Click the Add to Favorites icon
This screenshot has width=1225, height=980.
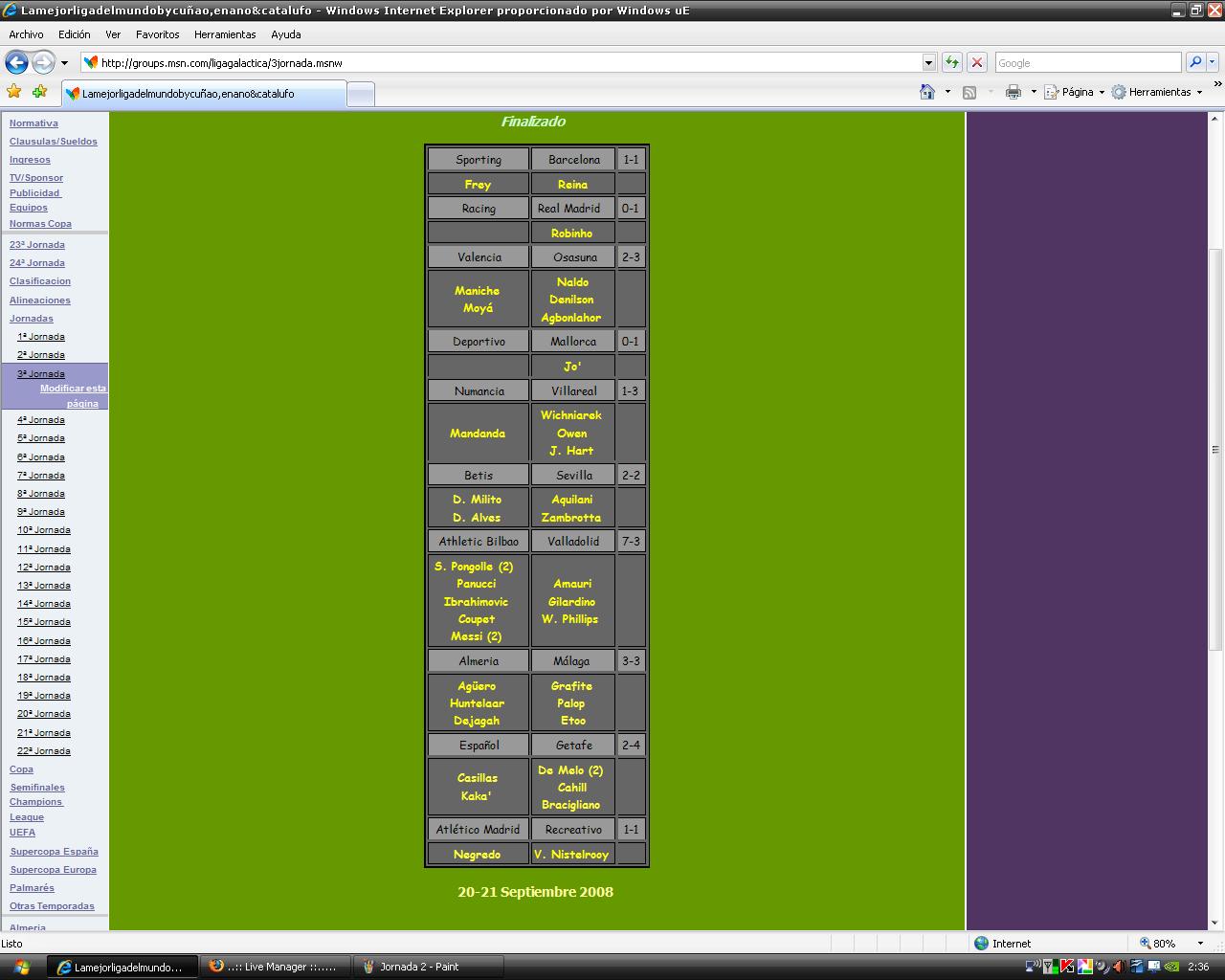click(39, 92)
